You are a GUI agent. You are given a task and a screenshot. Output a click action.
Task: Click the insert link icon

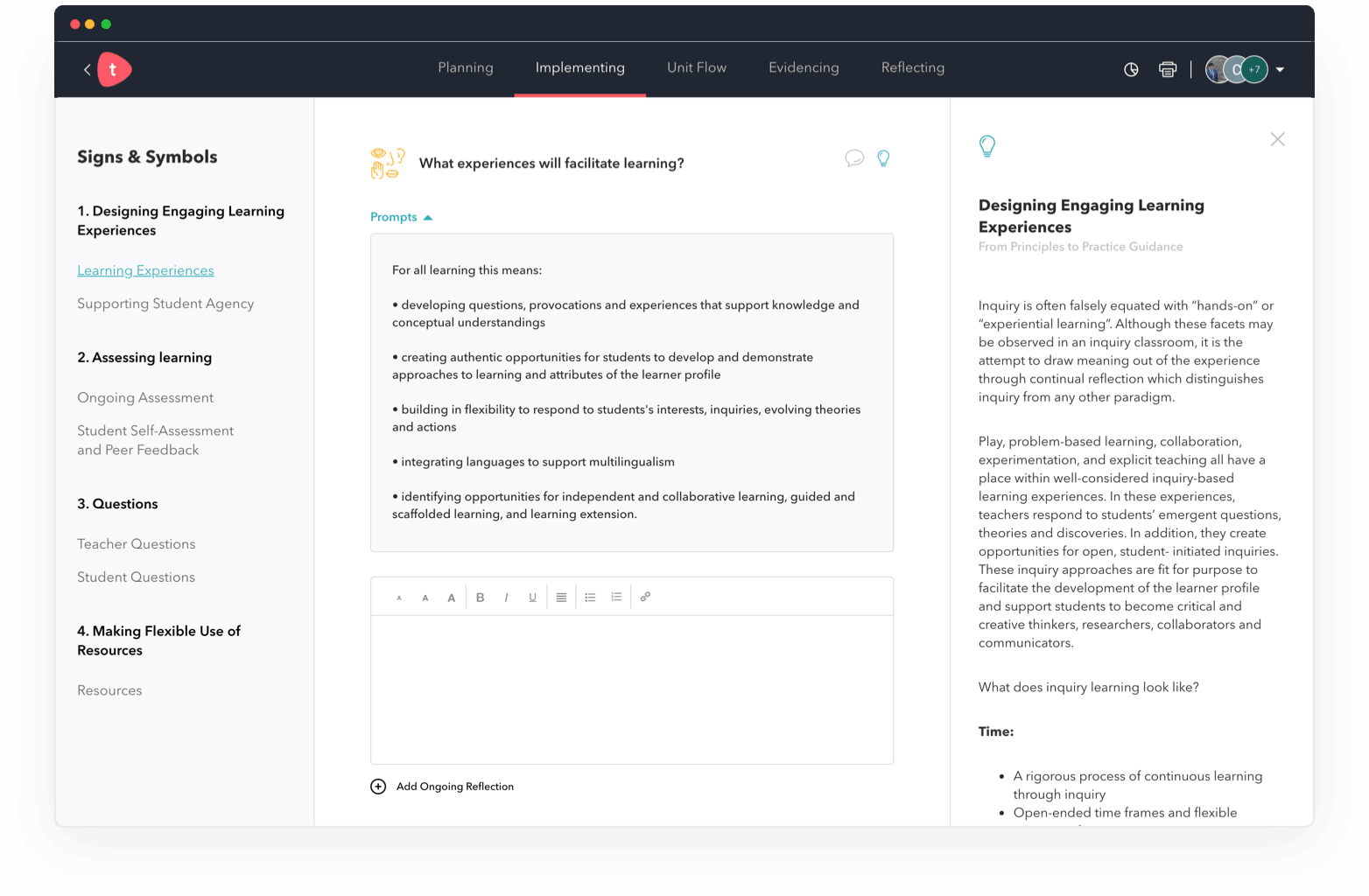click(x=645, y=597)
